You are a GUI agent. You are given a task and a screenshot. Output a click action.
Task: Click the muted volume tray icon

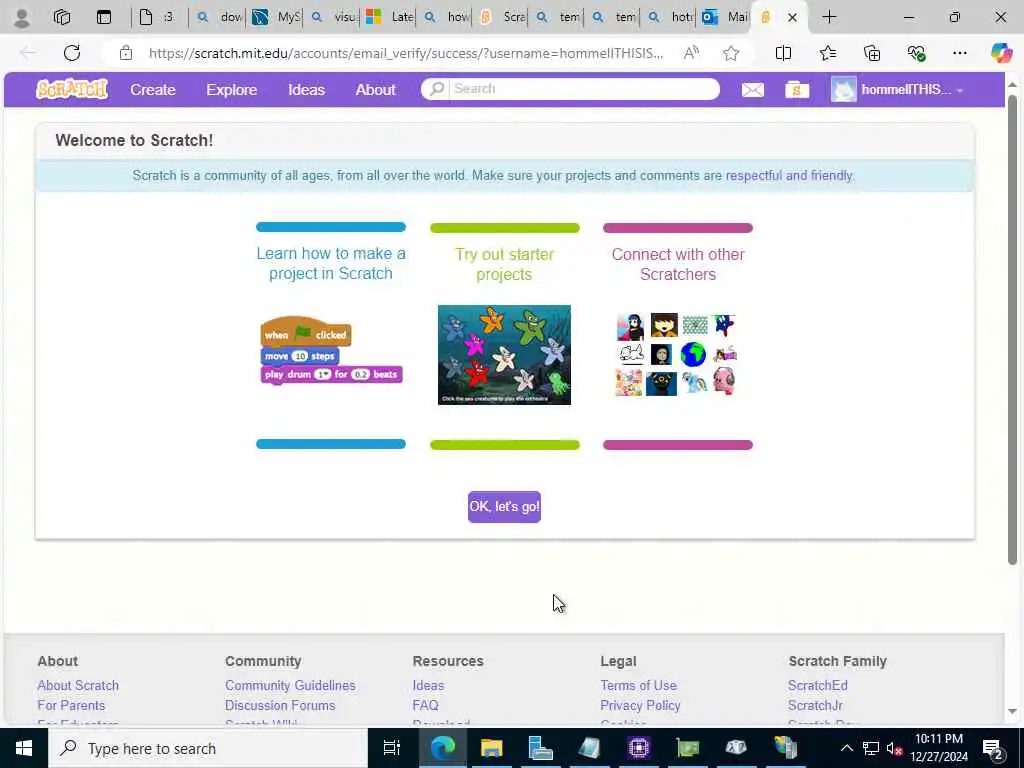pos(894,748)
